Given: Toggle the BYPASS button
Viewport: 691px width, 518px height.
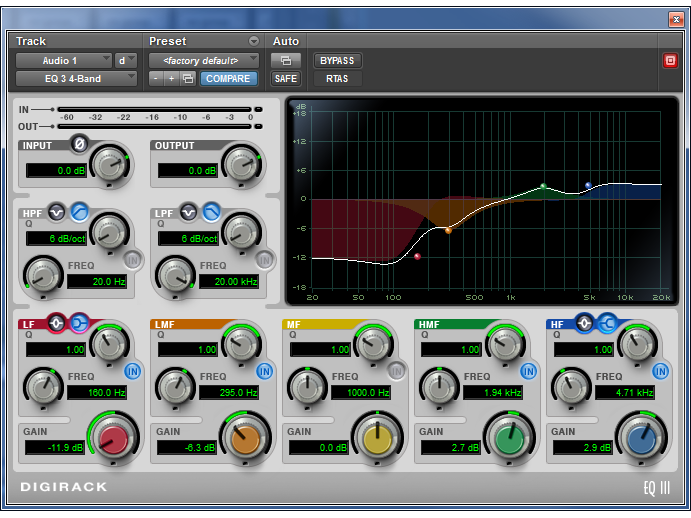Looking at the screenshot, I should coord(337,60).
